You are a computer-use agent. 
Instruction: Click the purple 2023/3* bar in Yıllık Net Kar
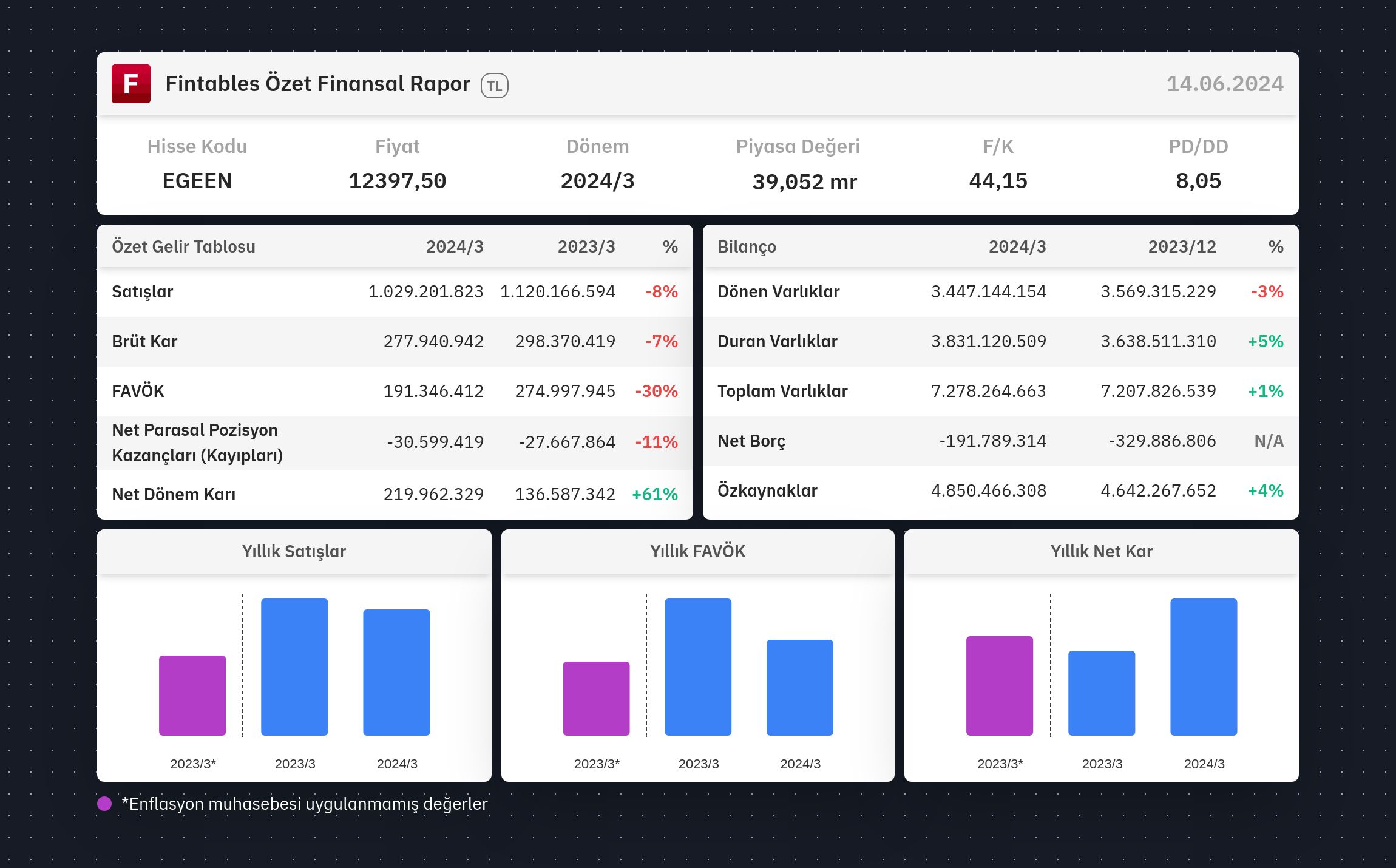click(1000, 686)
